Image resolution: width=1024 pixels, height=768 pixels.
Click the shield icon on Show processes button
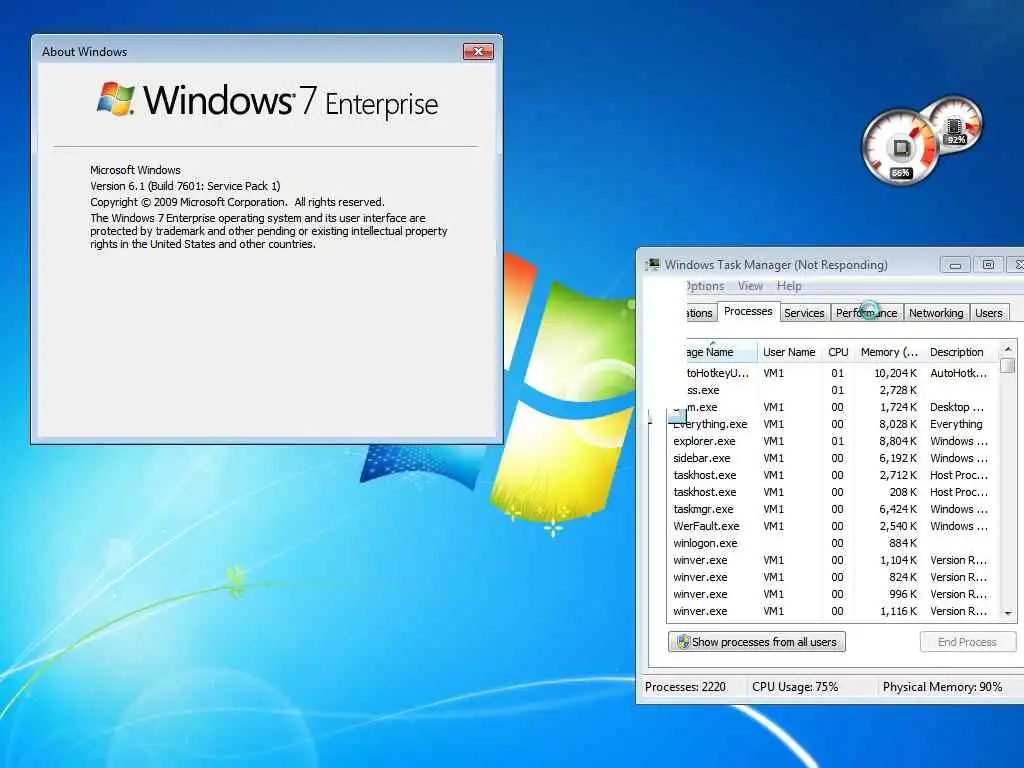point(683,641)
